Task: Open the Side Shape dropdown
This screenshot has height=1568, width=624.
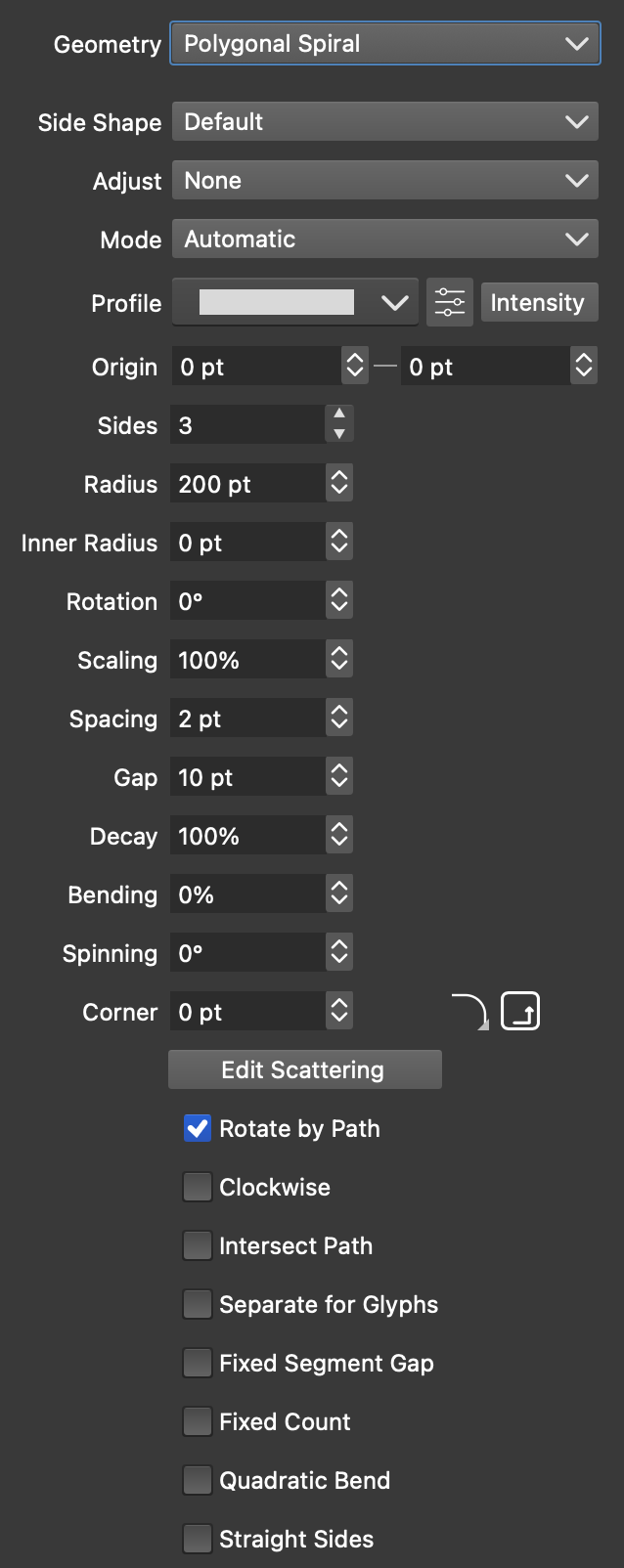Action: click(384, 122)
